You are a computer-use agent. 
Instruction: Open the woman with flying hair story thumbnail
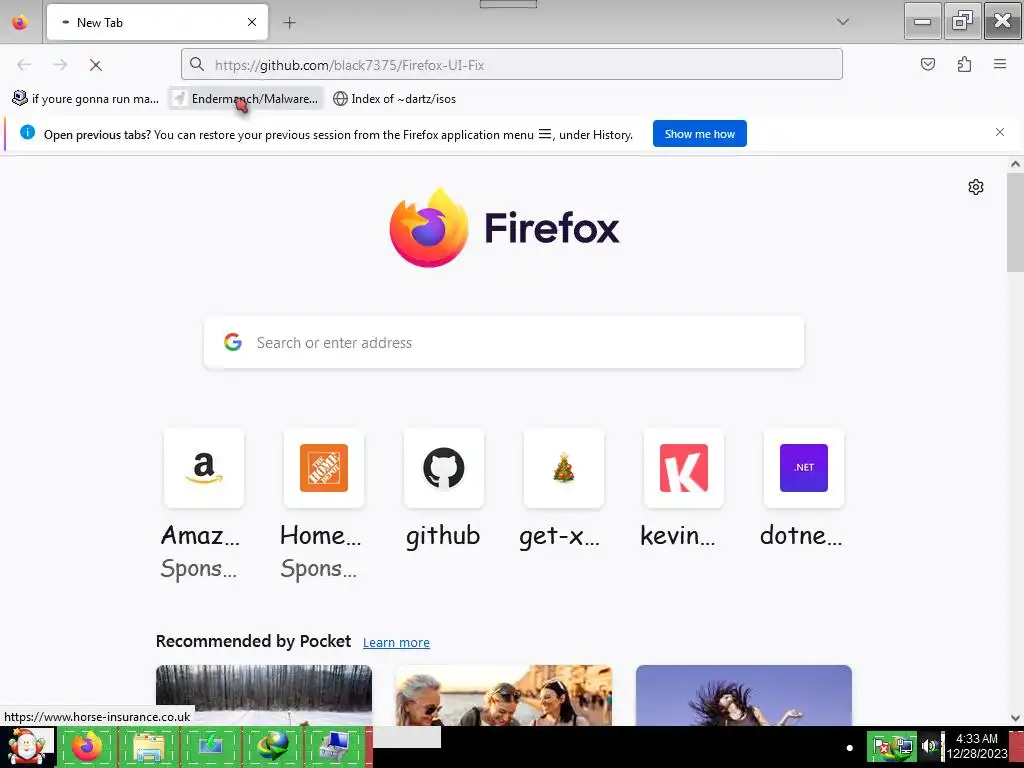pos(743,695)
